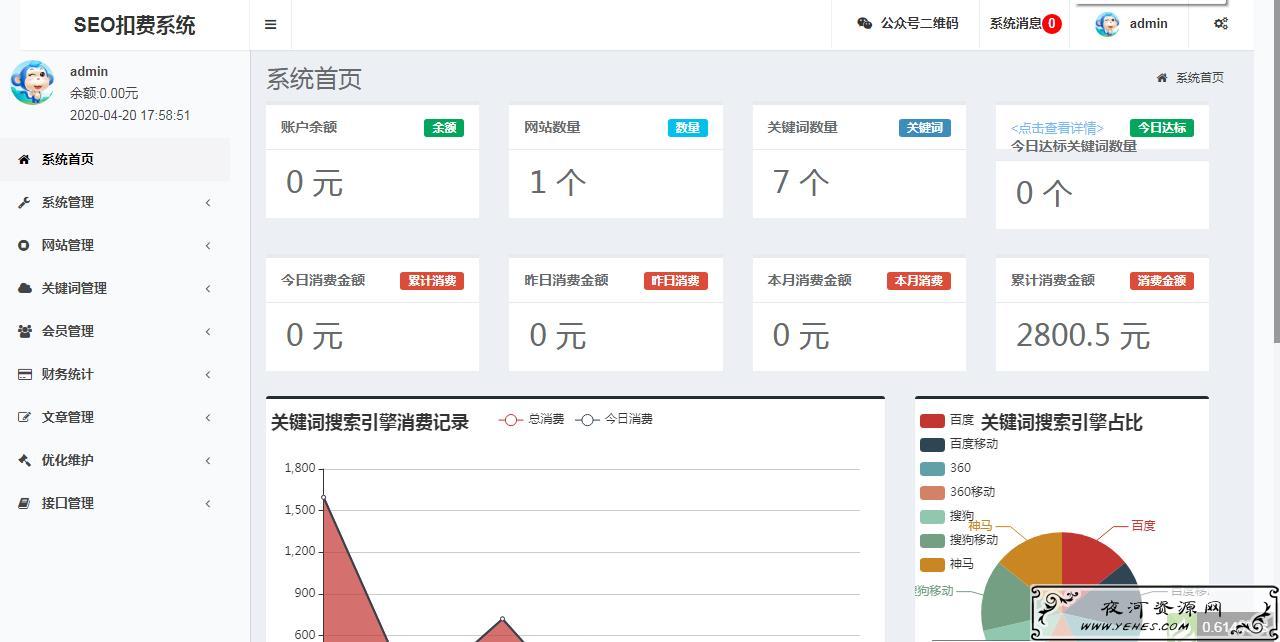Toggle 神马 legend entry
Viewport: 1280px width, 642px height.
(946, 564)
